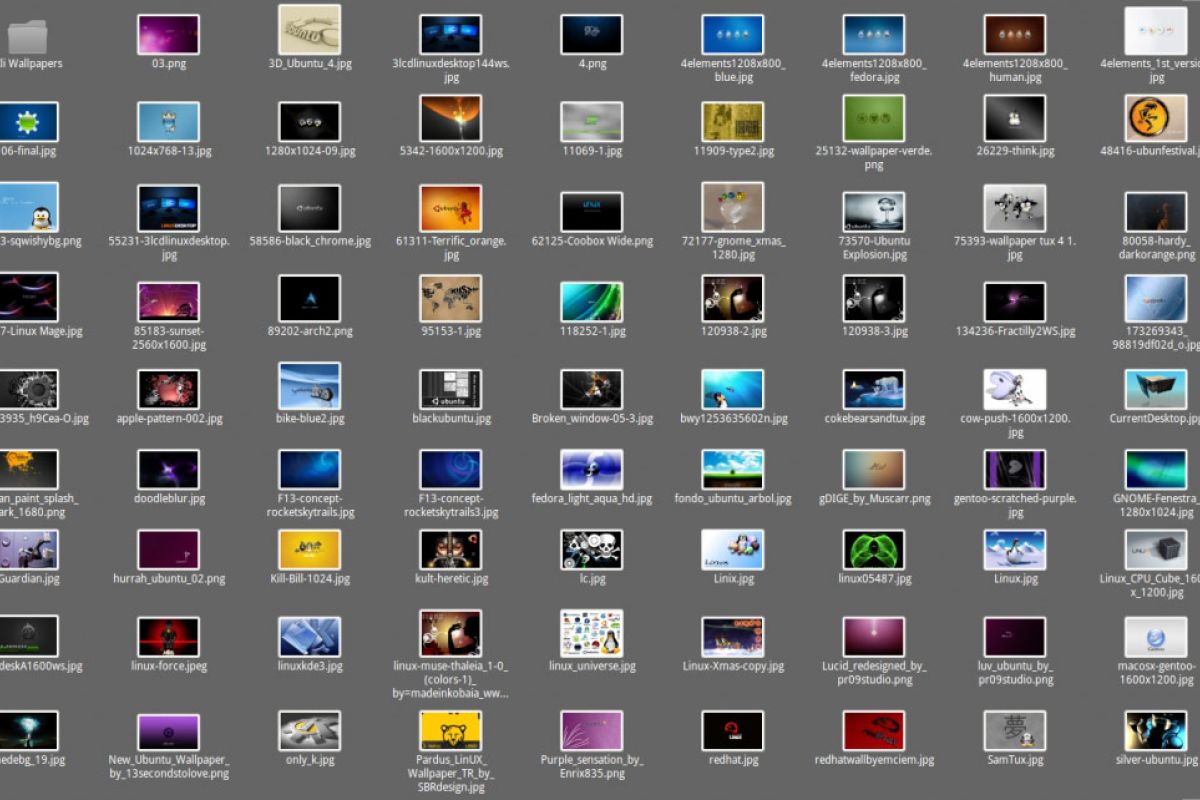Choose the 118252-1.jpg wallpaper thumbnail
1200x800 pixels.
[x=591, y=301]
